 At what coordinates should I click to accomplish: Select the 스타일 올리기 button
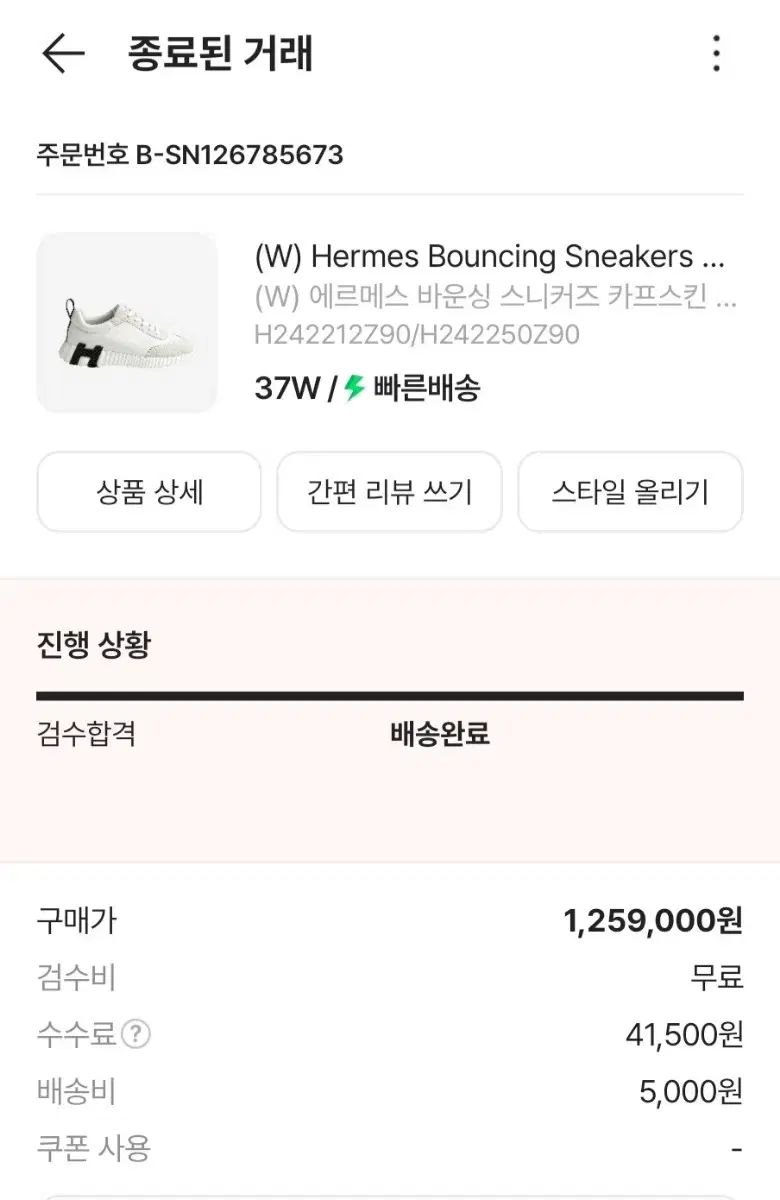(x=630, y=492)
